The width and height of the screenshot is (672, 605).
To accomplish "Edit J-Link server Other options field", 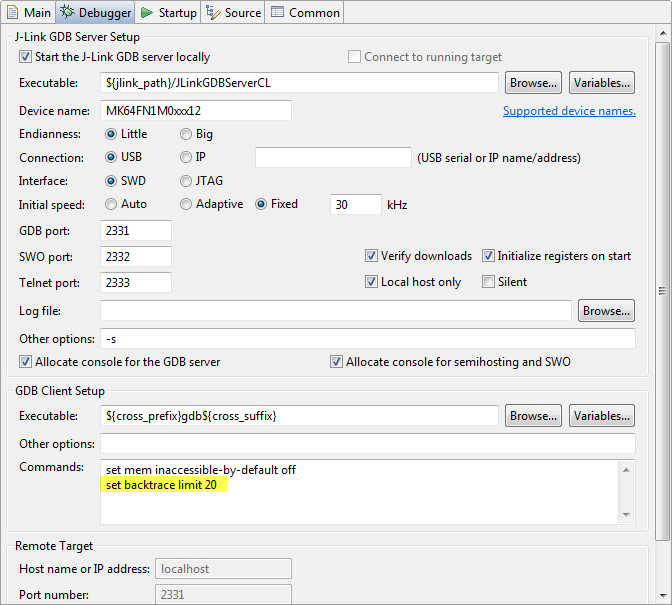I will pos(368,339).
